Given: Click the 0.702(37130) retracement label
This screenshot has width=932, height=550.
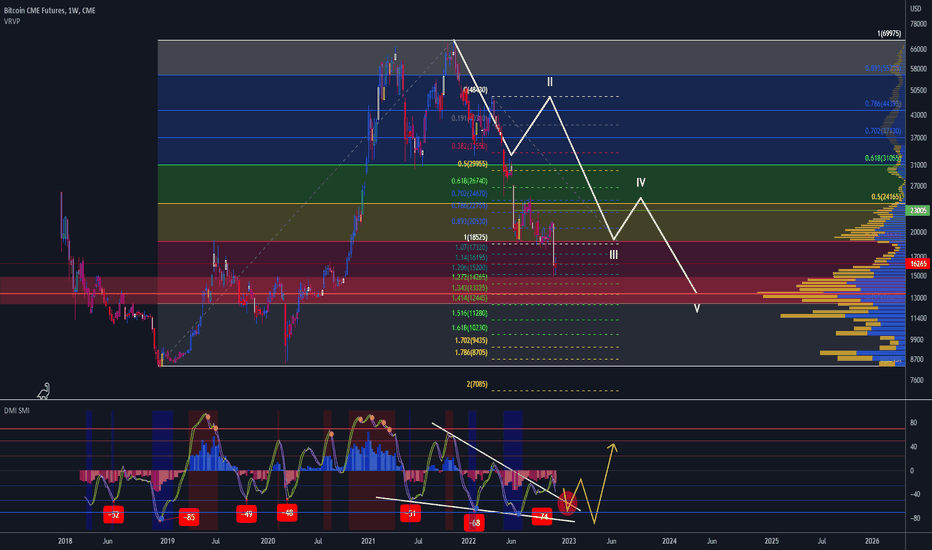Looking at the screenshot, I should coord(883,131).
